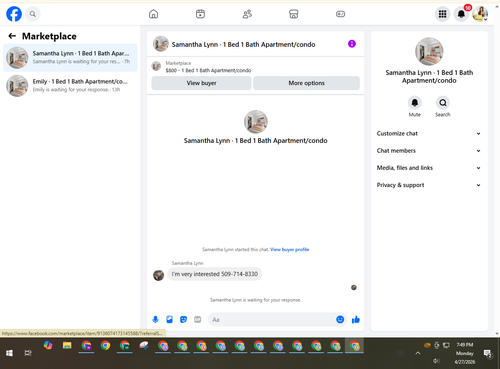
Task: Click the View buyer button
Action: coord(201,83)
